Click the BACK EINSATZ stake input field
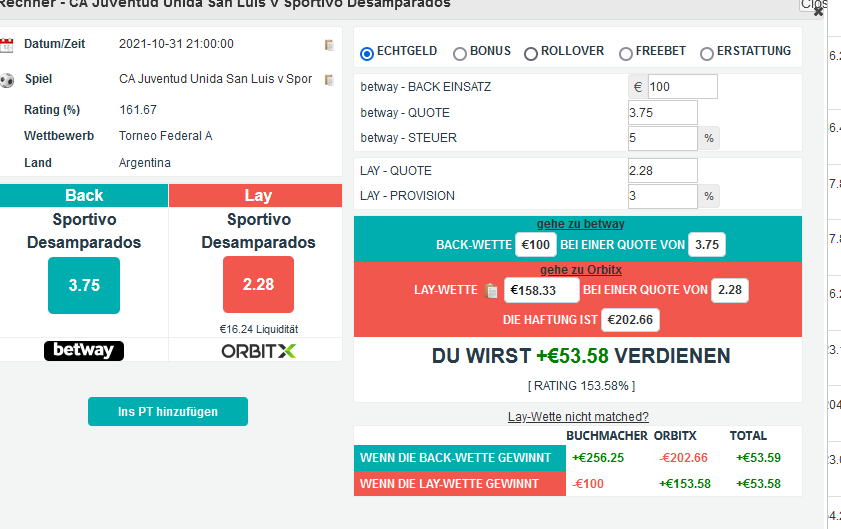The image size is (841, 529). 682,87
